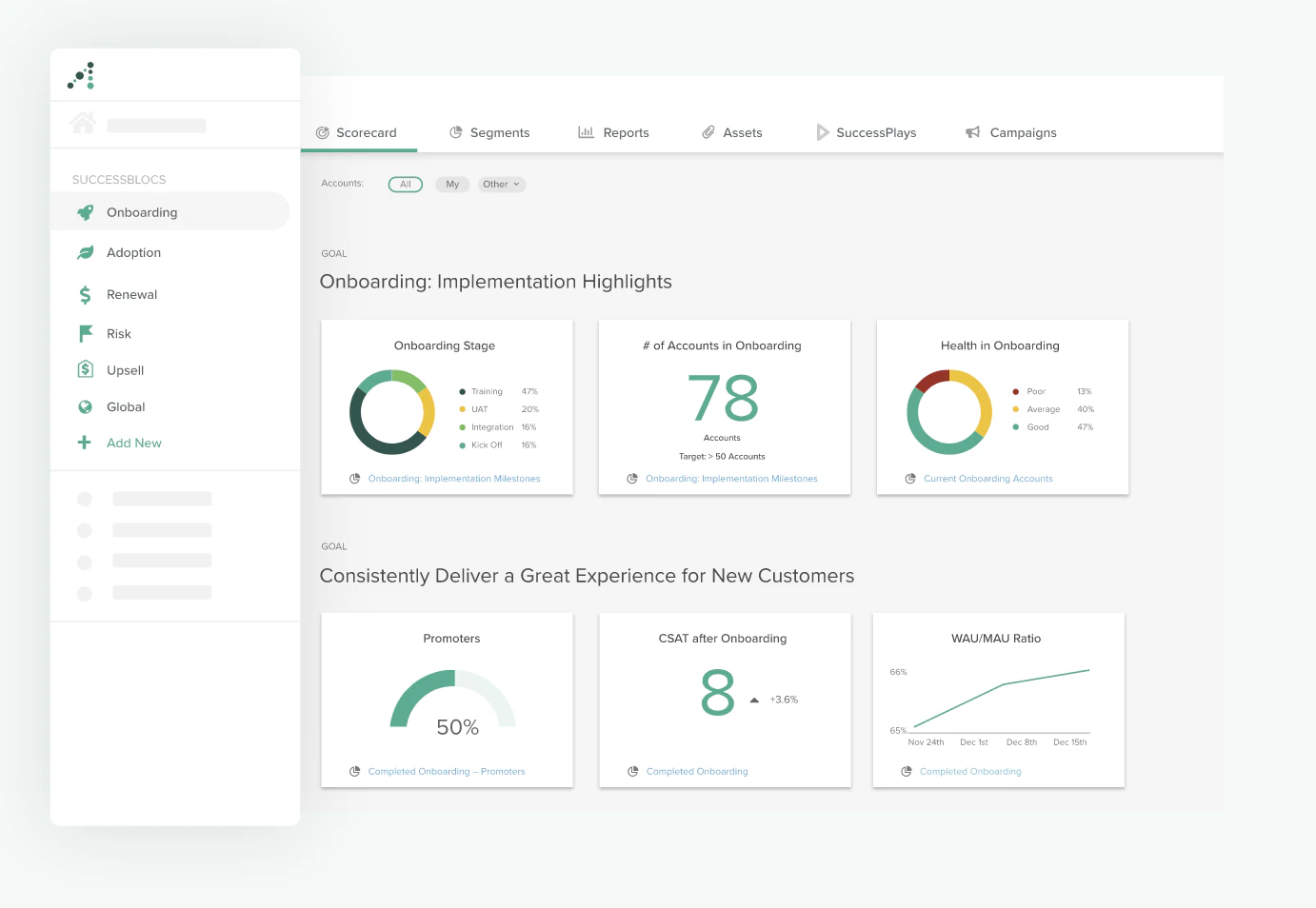The image size is (1316, 908).
Task: Go to the Campaigns tab
Action: pyautogui.click(x=1011, y=133)
